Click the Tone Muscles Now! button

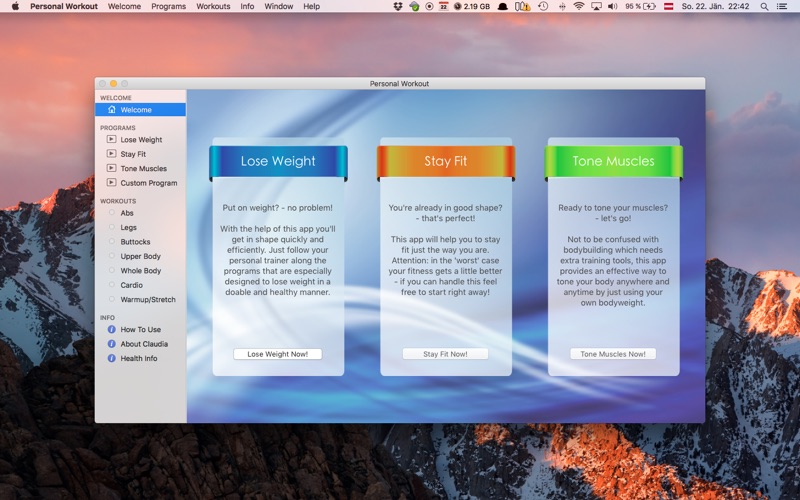coord(613,354)
